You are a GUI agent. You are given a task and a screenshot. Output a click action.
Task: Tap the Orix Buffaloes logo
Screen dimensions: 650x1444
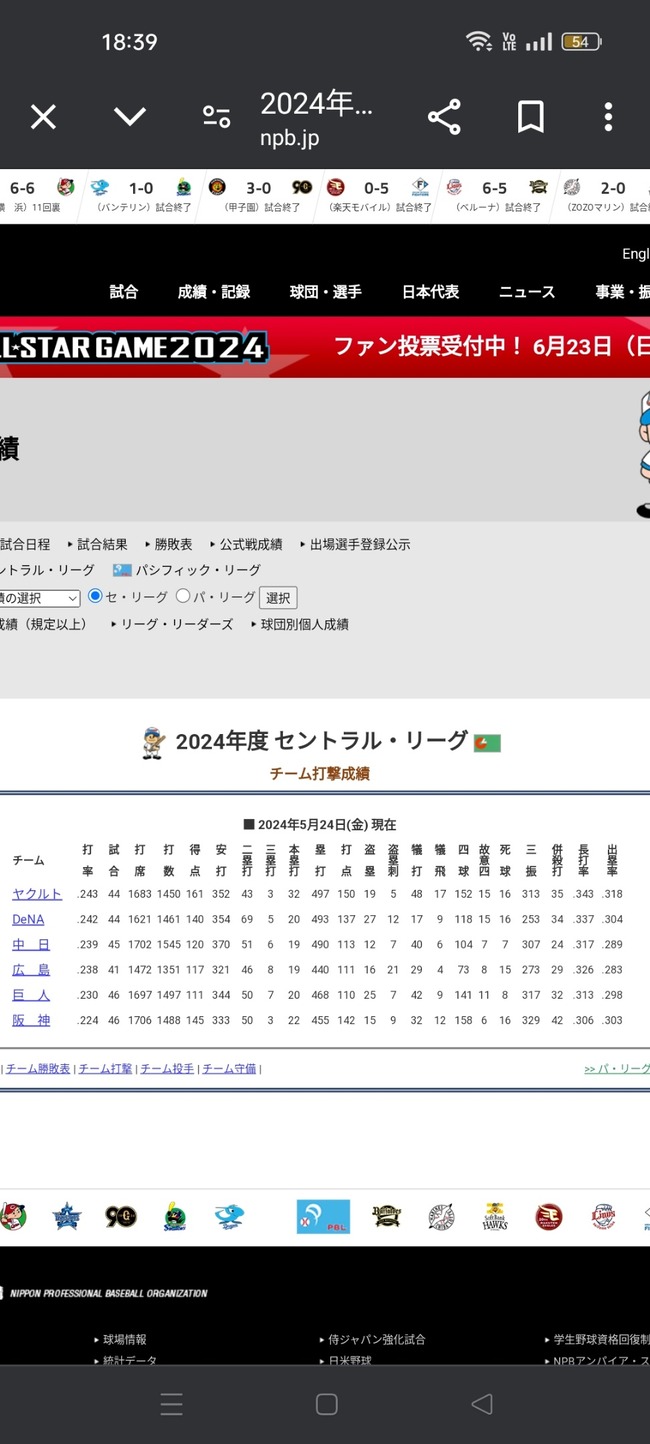pyautogui.click(x=386, y=1217)
